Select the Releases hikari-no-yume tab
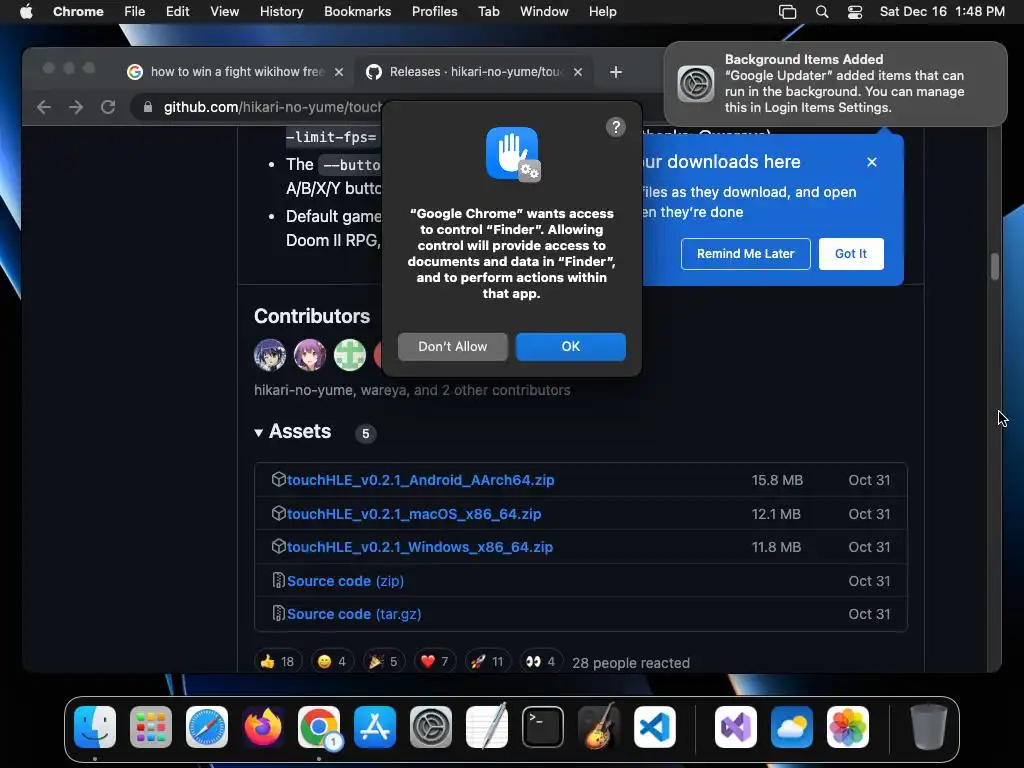The height and width of the screenshot is (768, 1024). (x=473, y=72)
